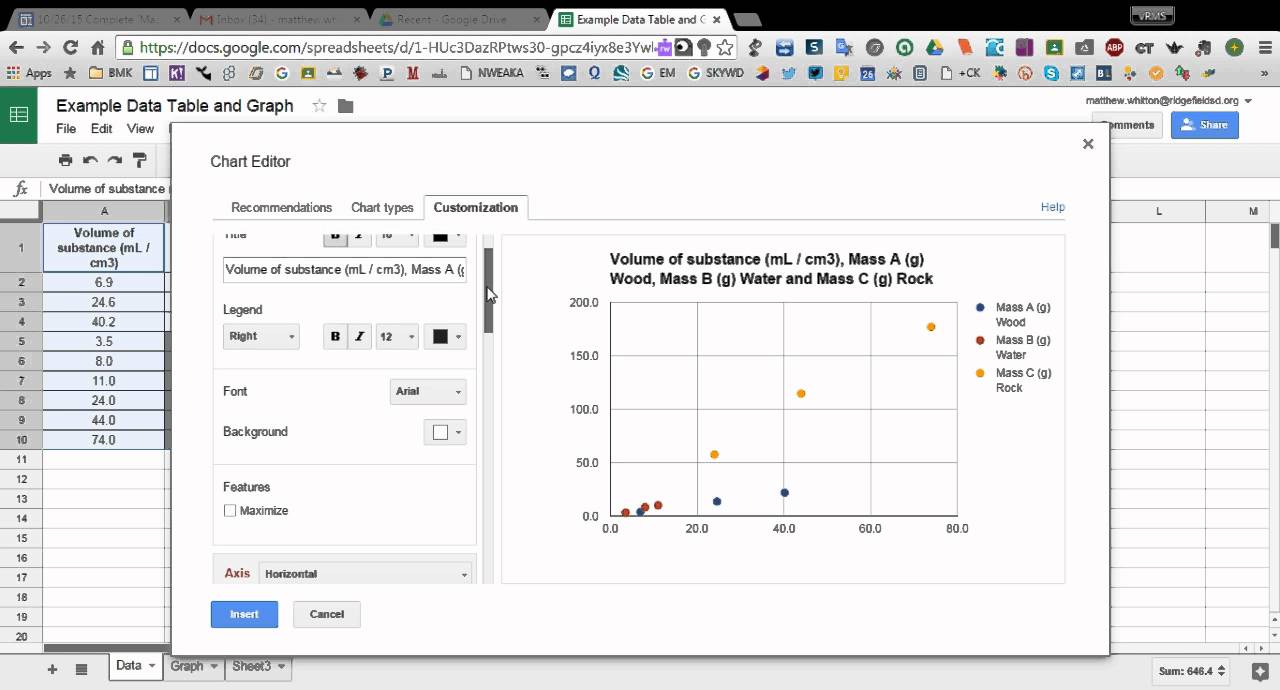The image size is (1280, 690).
Task: Reload the page with the refresh icon
Action: [70, 47]
